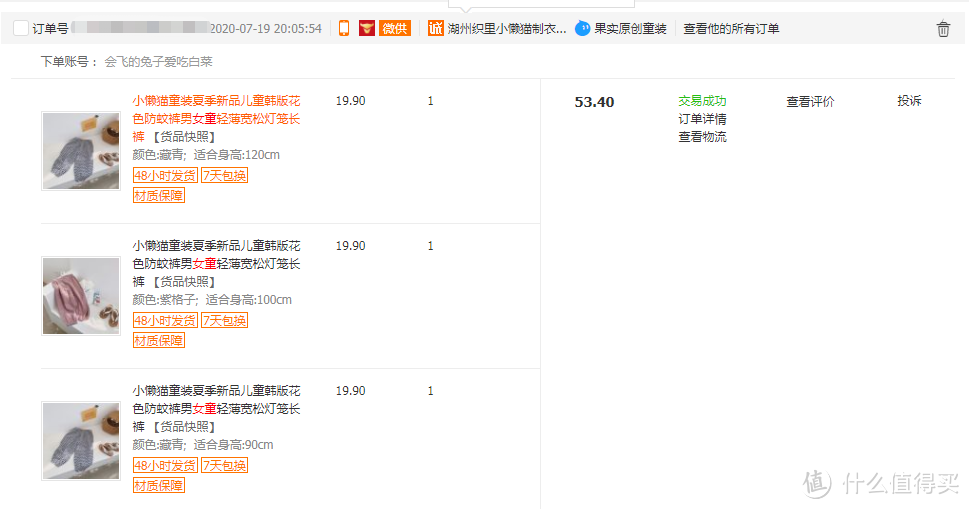Viewport: 969px width, 509px height.
Task: Tick the order selection checkbox
Action: (20, 28)
